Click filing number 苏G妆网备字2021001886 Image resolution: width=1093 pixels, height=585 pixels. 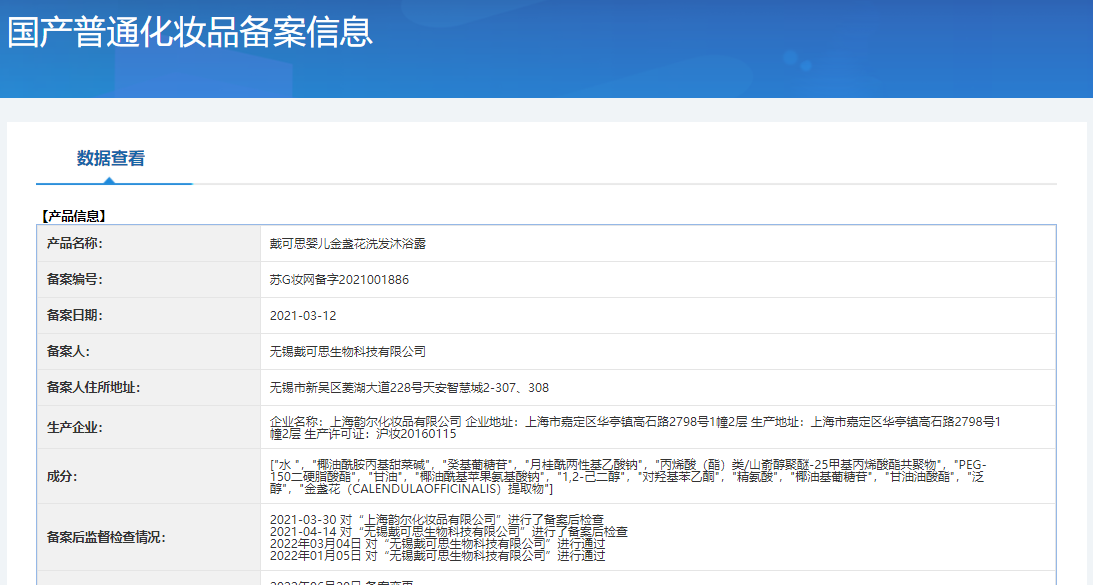point(339,280)
